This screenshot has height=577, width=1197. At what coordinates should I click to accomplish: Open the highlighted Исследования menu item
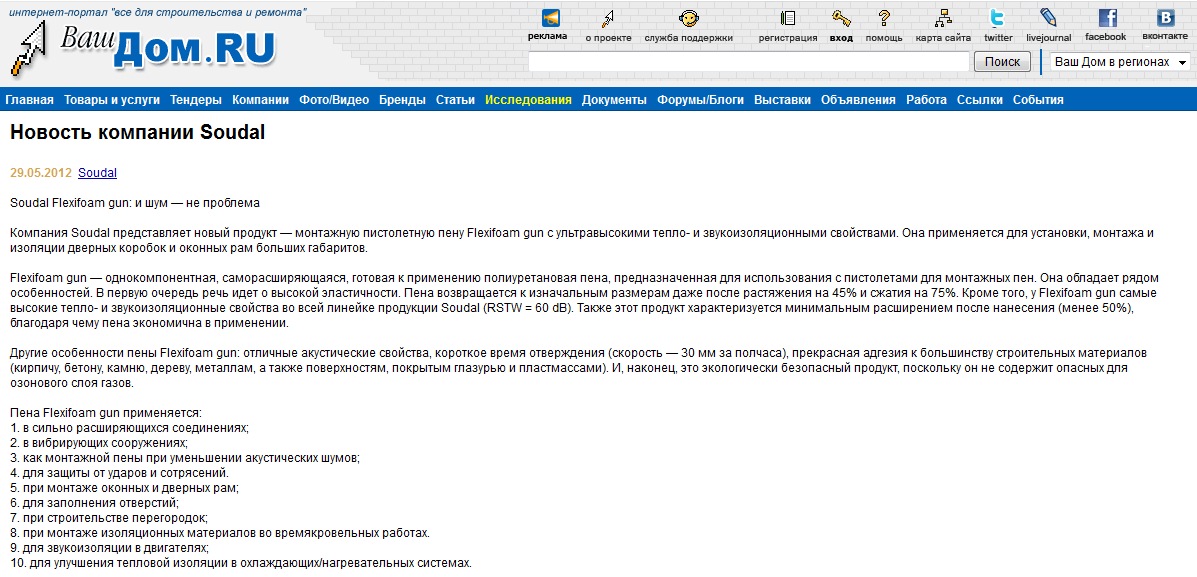pos(528,100)
